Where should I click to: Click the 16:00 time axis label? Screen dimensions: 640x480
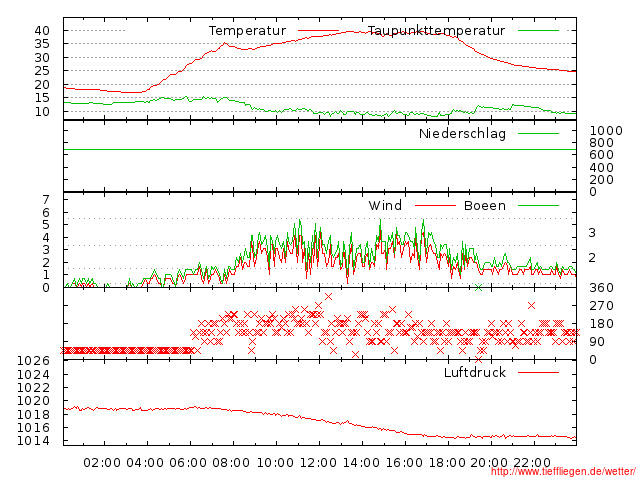point(404,463)
